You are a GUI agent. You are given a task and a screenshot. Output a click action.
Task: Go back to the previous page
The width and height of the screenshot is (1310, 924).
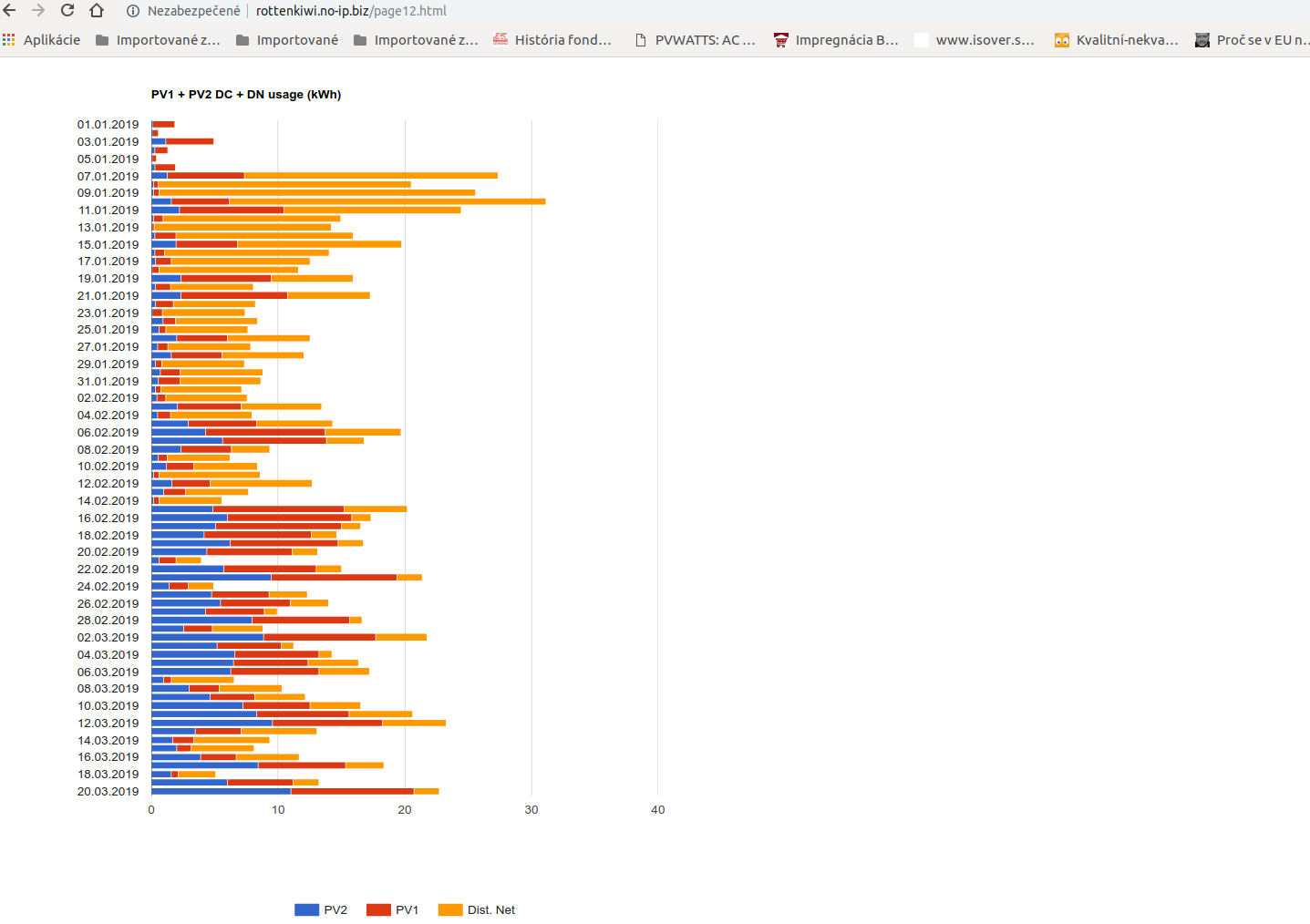tap(10, 11)
